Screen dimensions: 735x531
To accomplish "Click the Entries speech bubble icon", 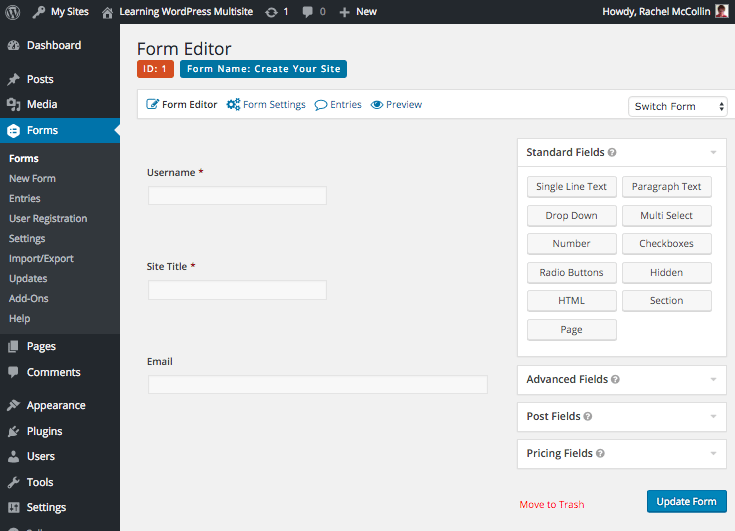I will [321, 105].
